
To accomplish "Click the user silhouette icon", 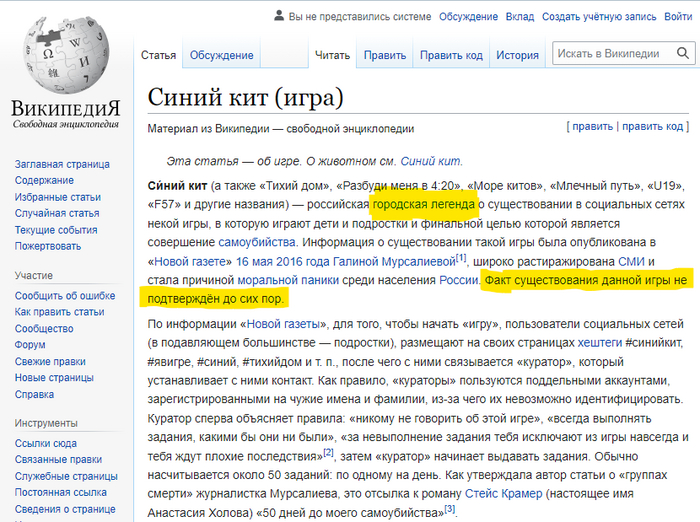I will coord(279,16).
